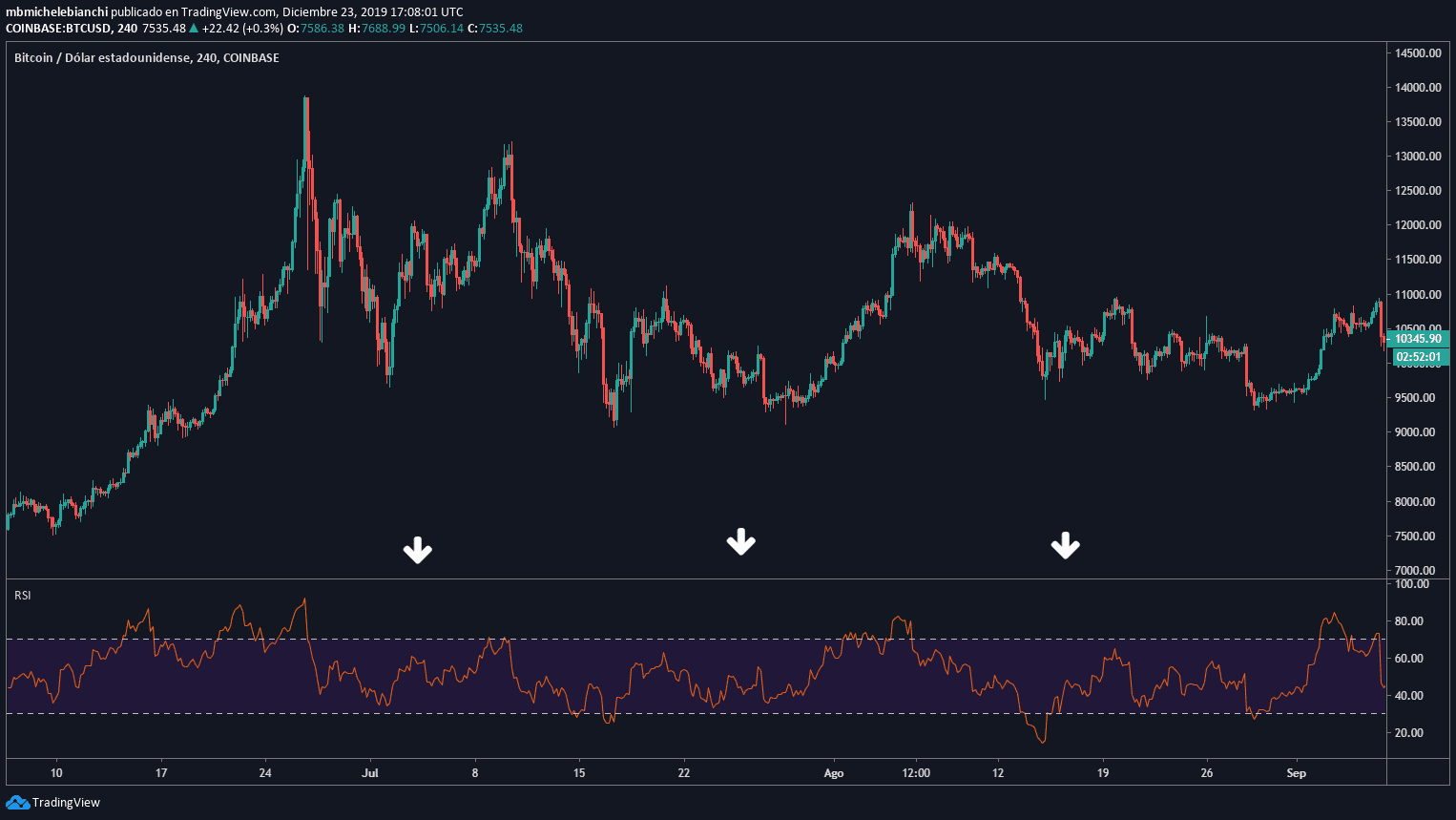Click the TradingView cloud logo icon
The image size is (1456, 820).
pos(17,803)
